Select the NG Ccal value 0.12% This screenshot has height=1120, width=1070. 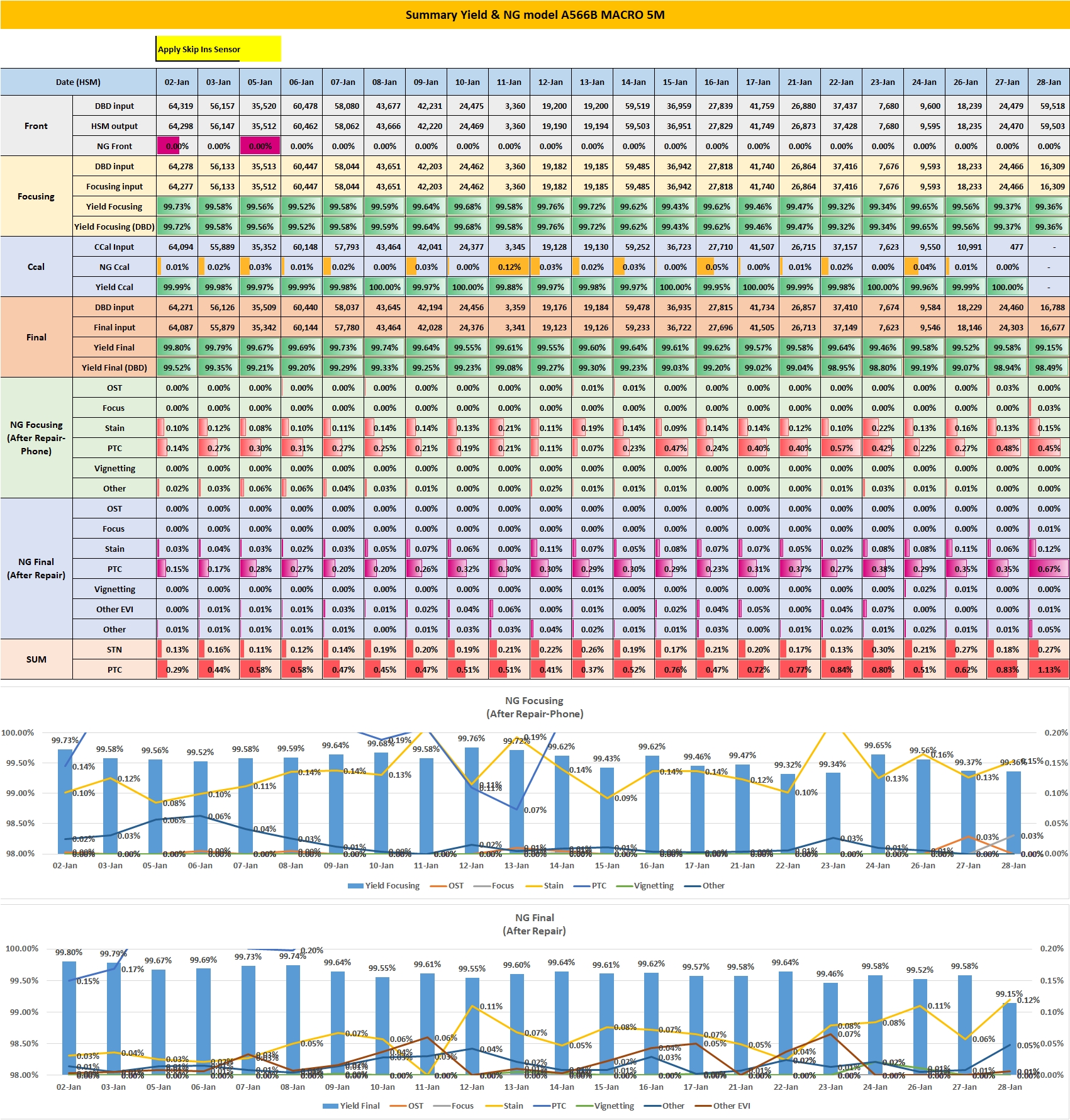(x=509, y=267)
